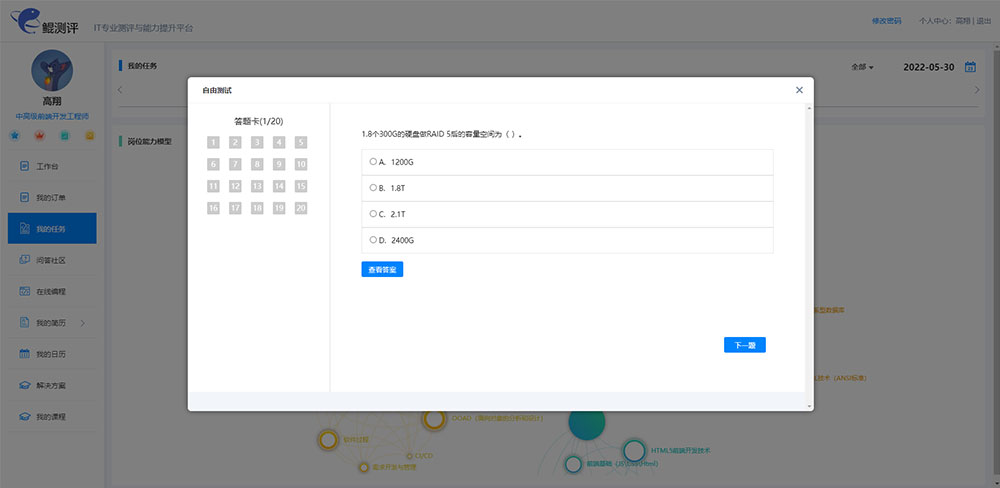The width and height of the screenshot is (1000, 488).
Task: Select answer option D. 2400G
Action: click(x=373, y=240)
